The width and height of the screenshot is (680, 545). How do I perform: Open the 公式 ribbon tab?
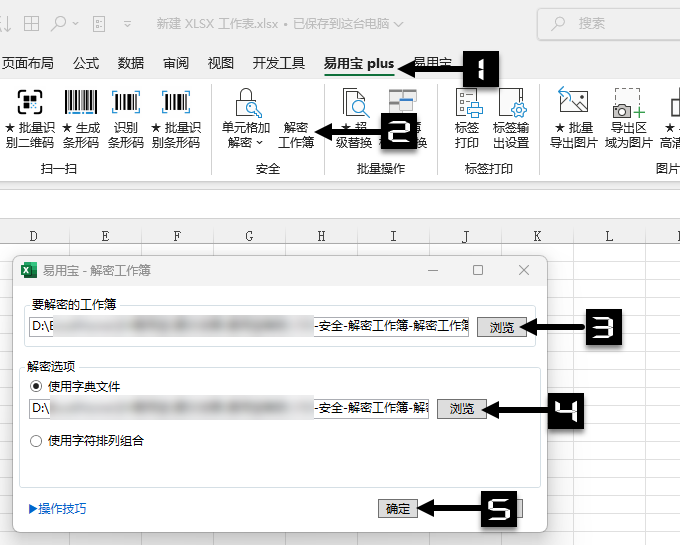pos(86,63)
